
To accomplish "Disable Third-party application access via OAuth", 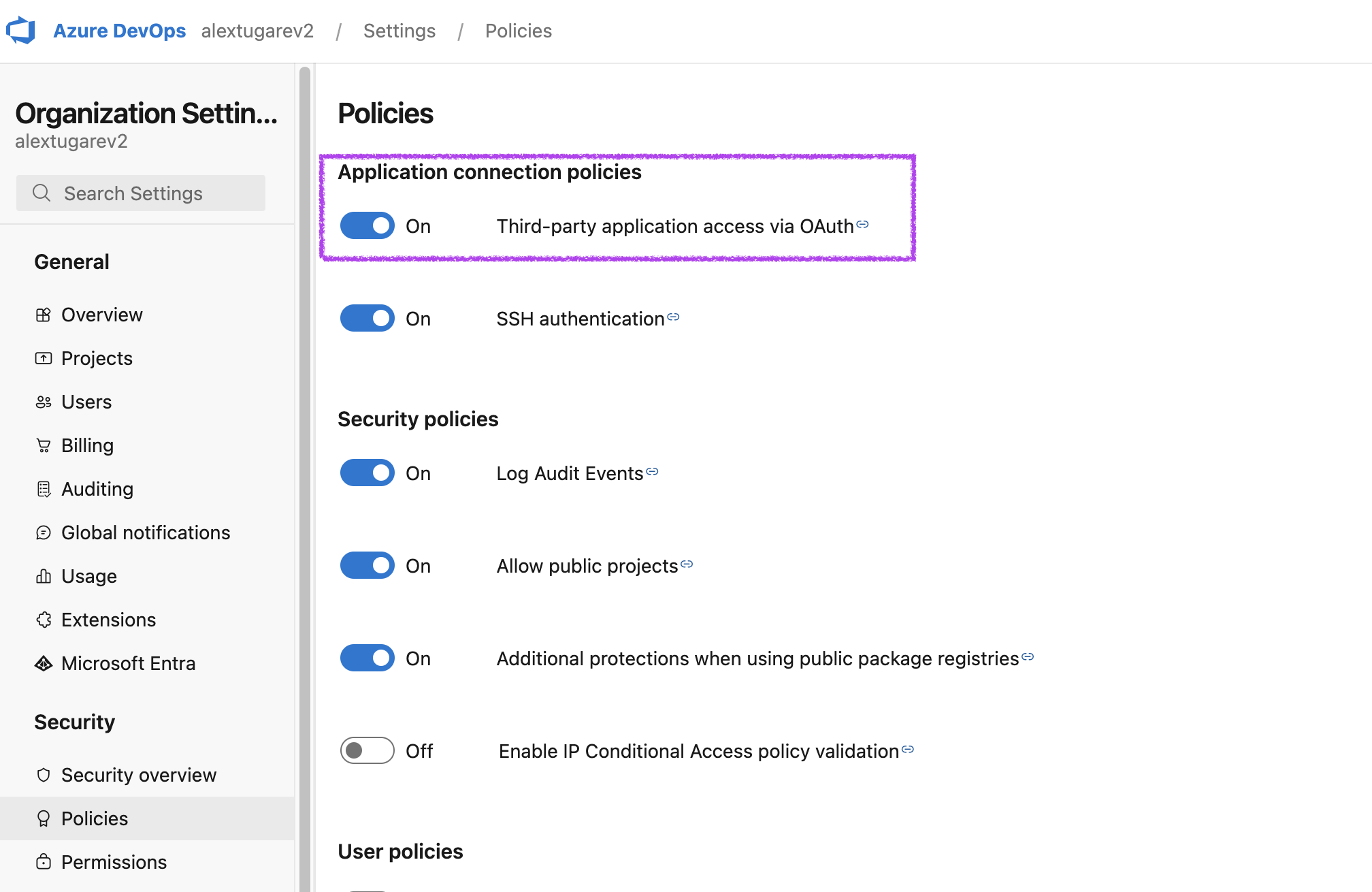I will pyautogui.click(x=367, y=225).
